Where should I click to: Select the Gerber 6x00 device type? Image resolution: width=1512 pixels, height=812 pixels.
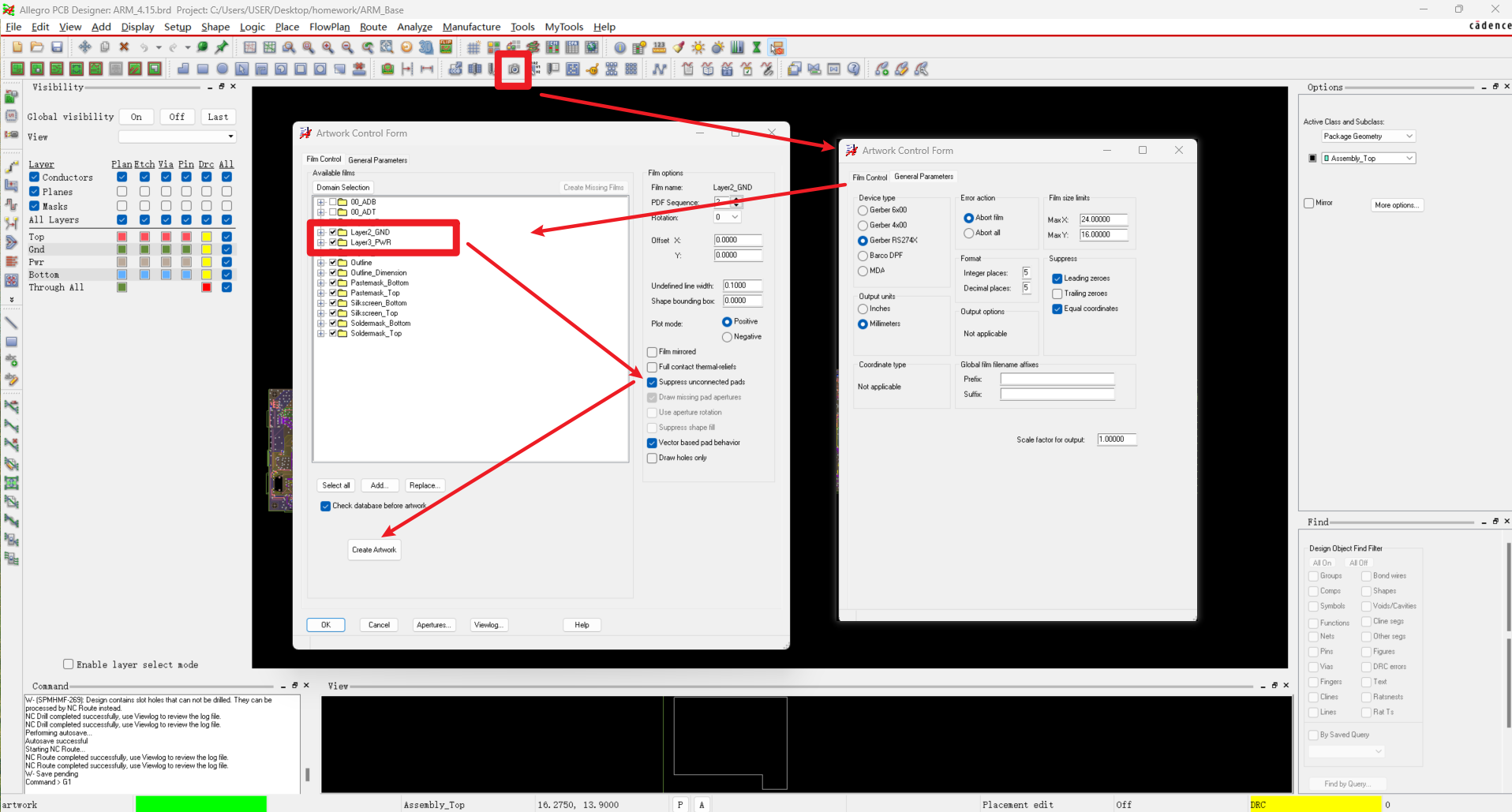point(863,211)
